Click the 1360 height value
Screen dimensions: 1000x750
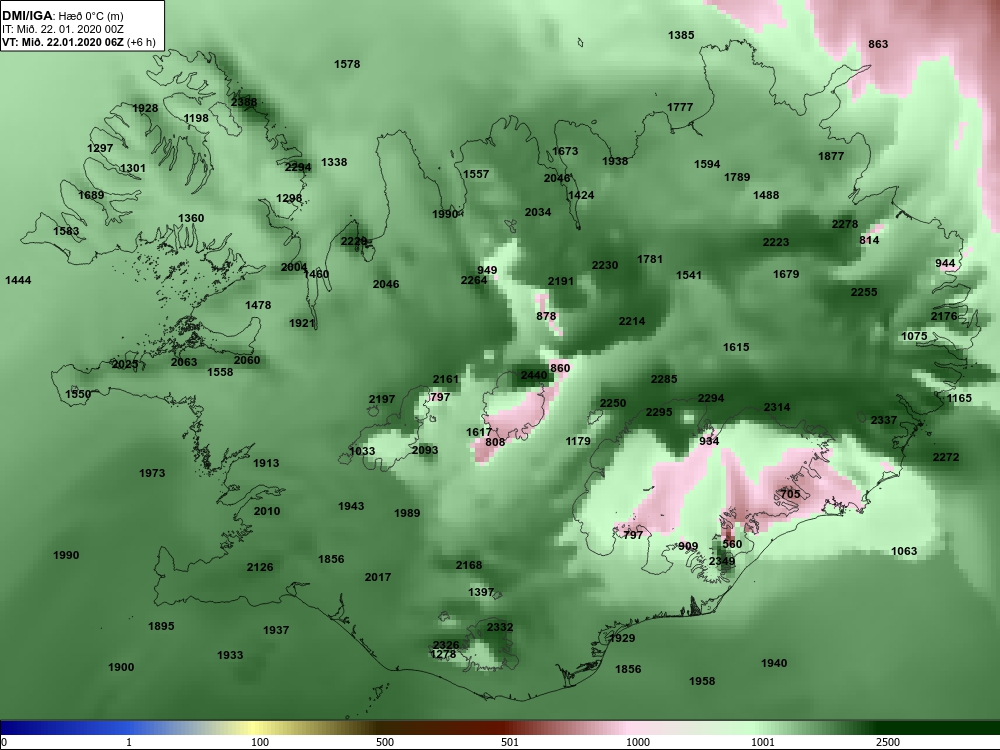191,219
